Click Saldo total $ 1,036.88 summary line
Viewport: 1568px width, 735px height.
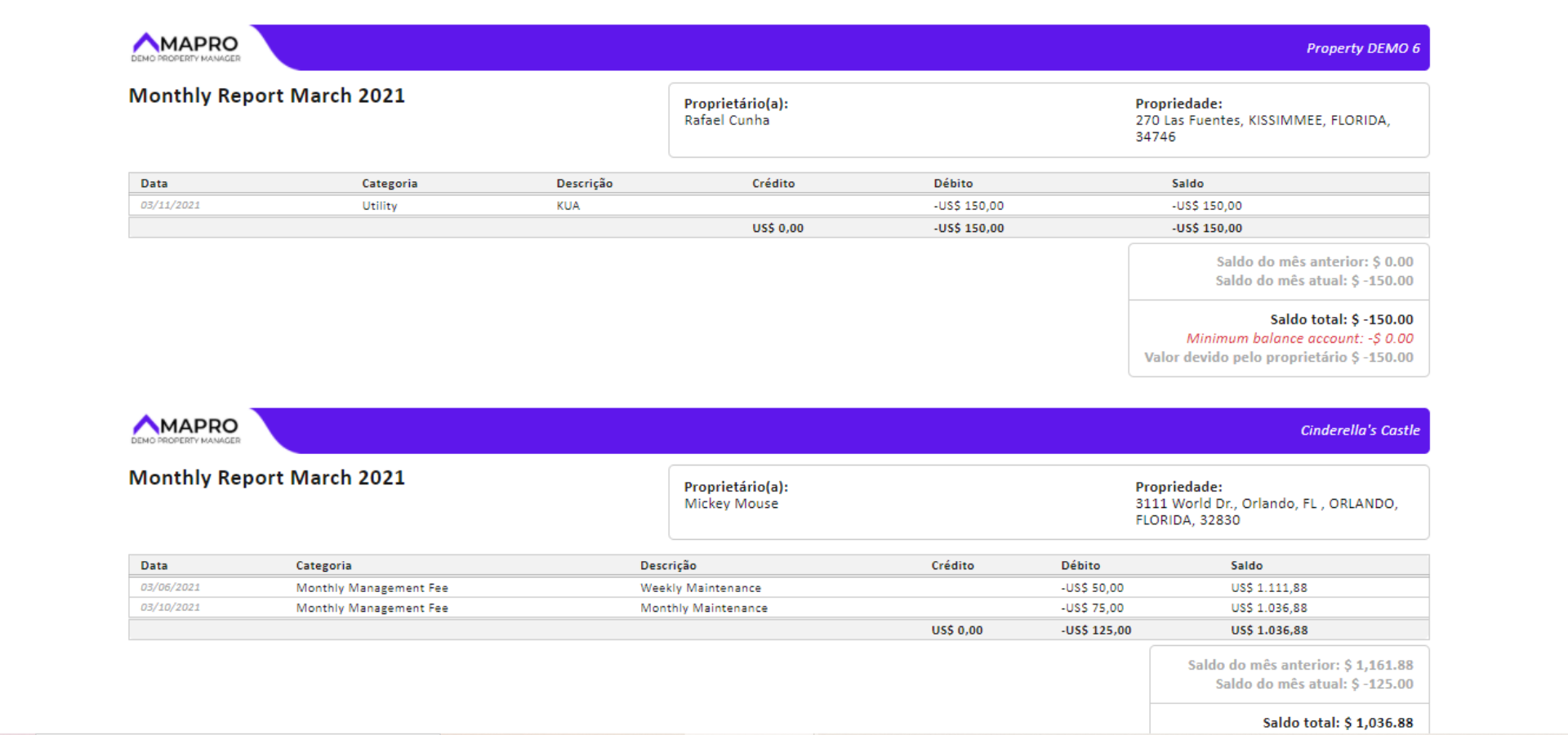tap(1337, 723)
